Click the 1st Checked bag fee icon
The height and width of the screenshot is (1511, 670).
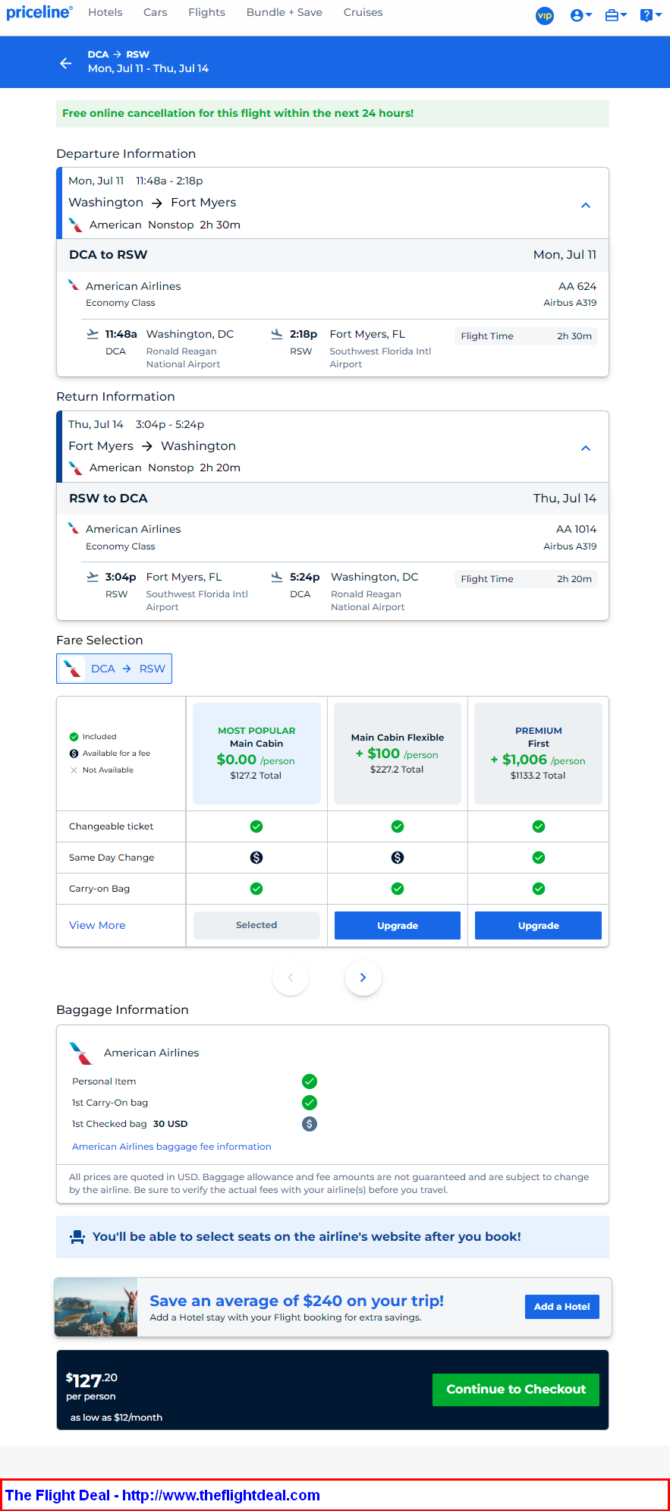[x=309, y=1124]
